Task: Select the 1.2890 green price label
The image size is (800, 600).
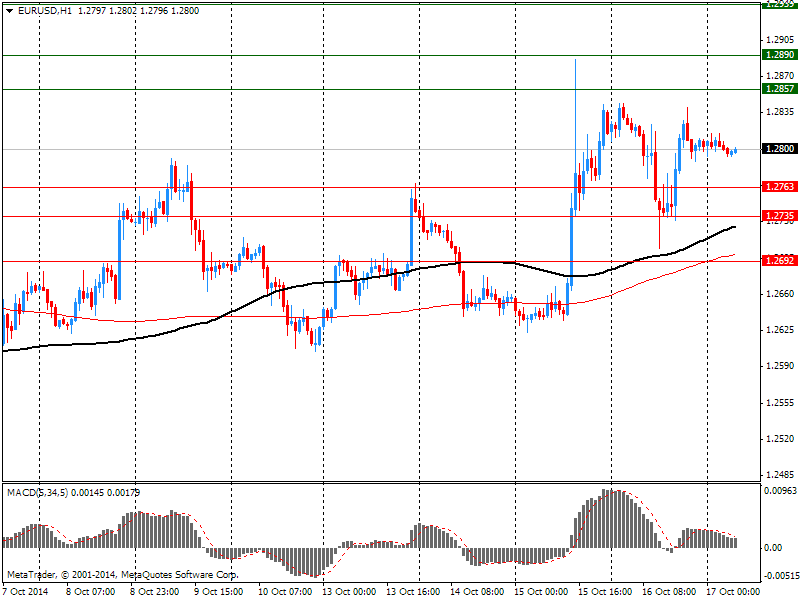Action: 779,55
